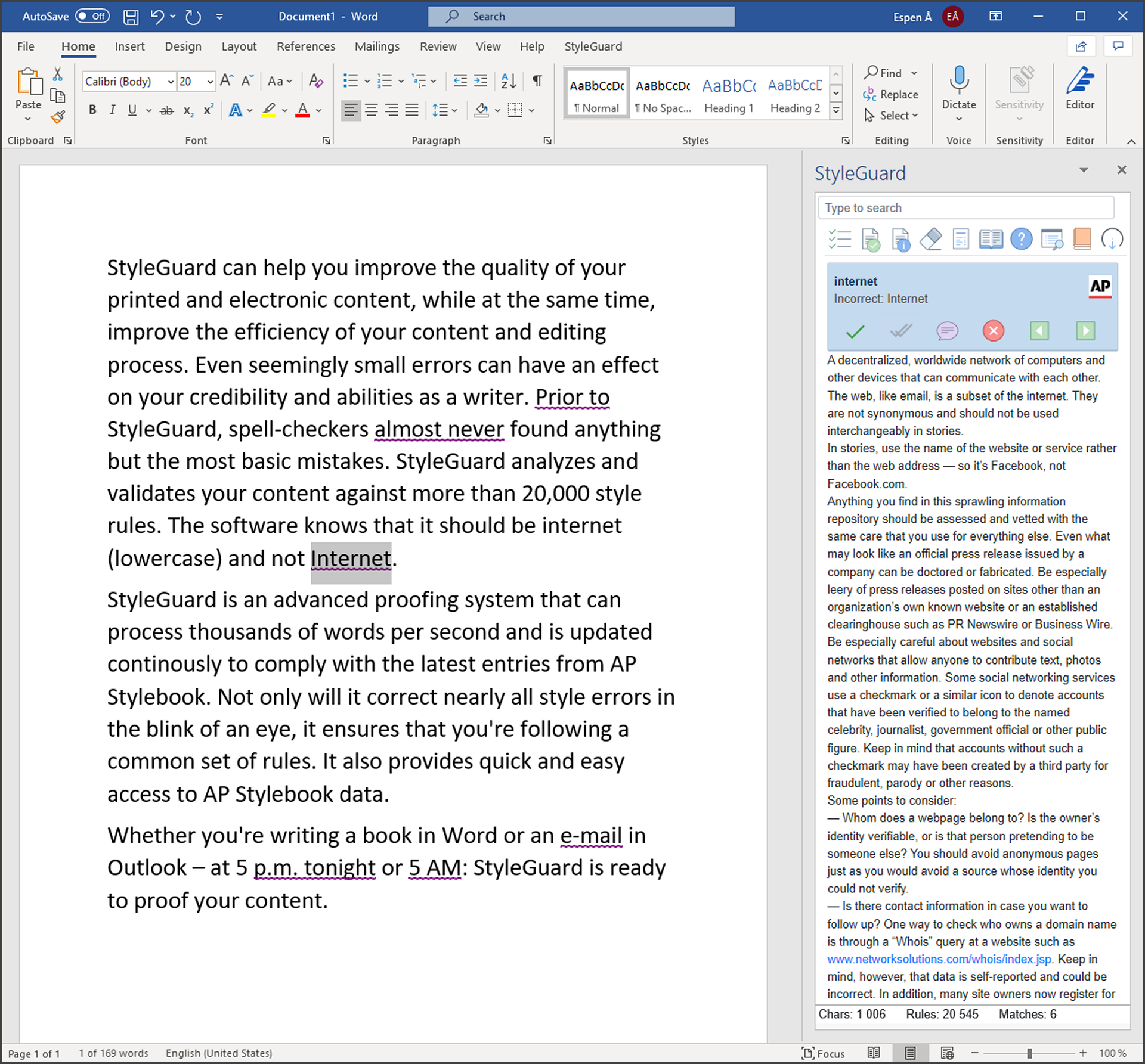Accept the correction with green checkmark
The height and width of the screenshot is (1064, 1145).
pos(855,331)
